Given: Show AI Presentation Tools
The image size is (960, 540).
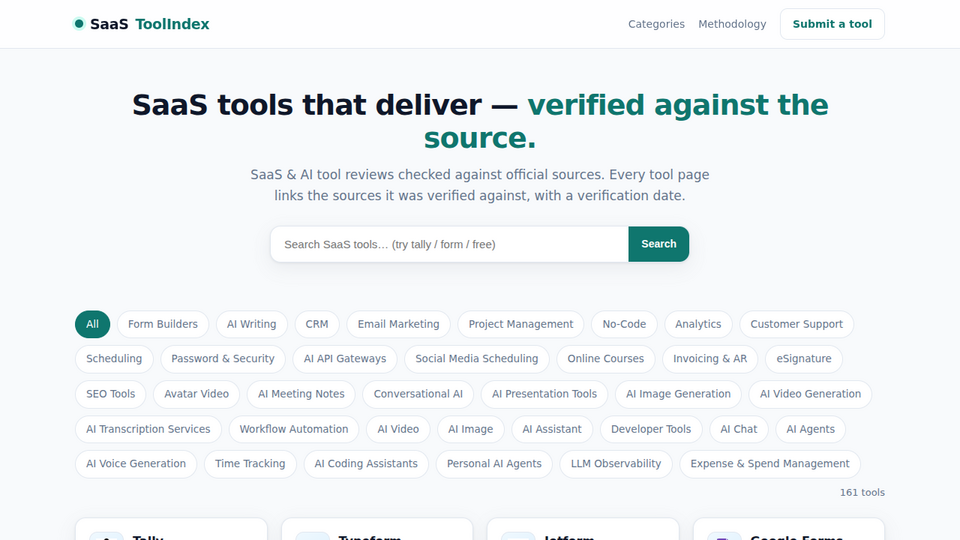Looking at the screenshot, I should click(x=544, y=394).
